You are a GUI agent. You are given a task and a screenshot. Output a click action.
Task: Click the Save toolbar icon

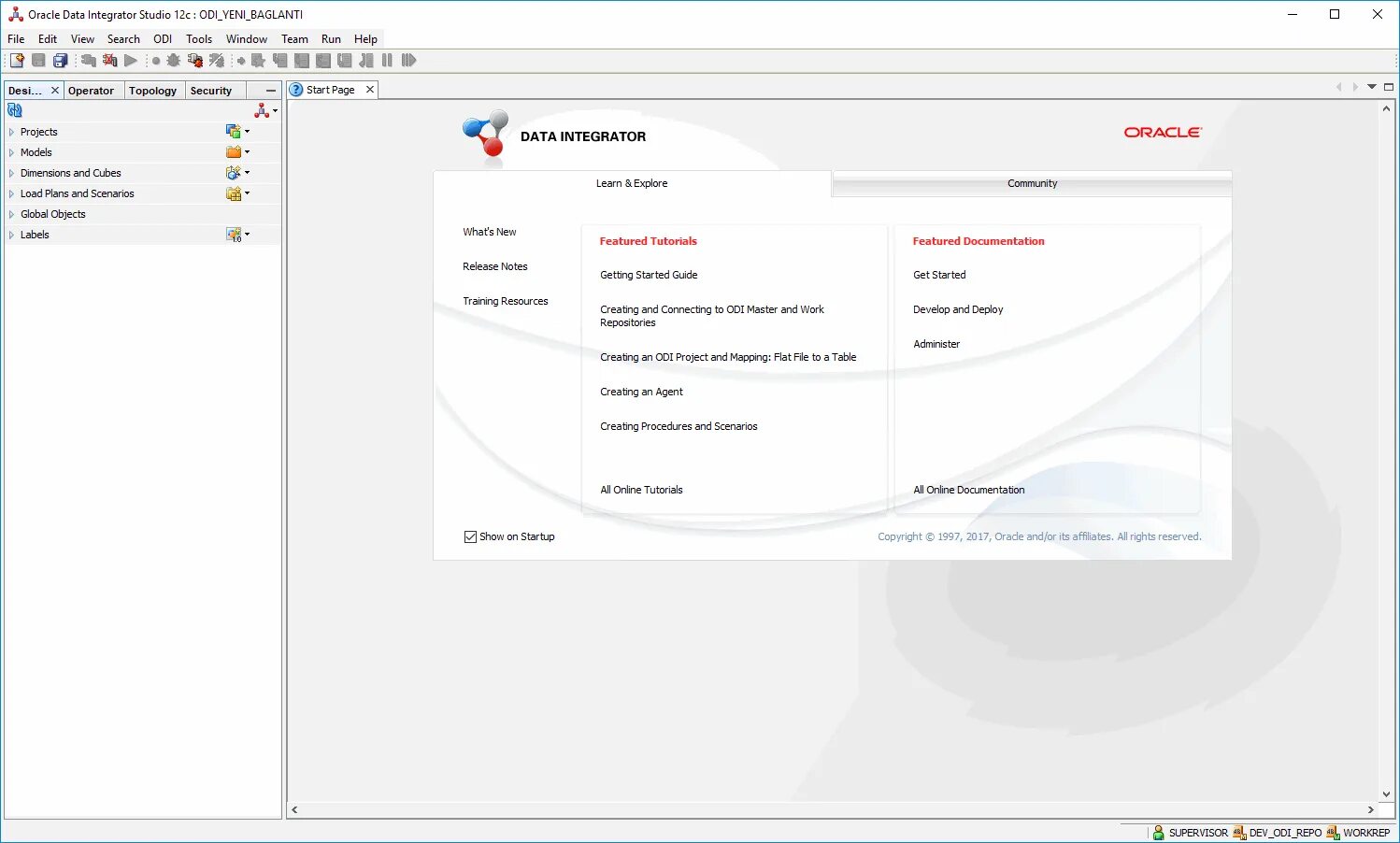coord(38,61)
